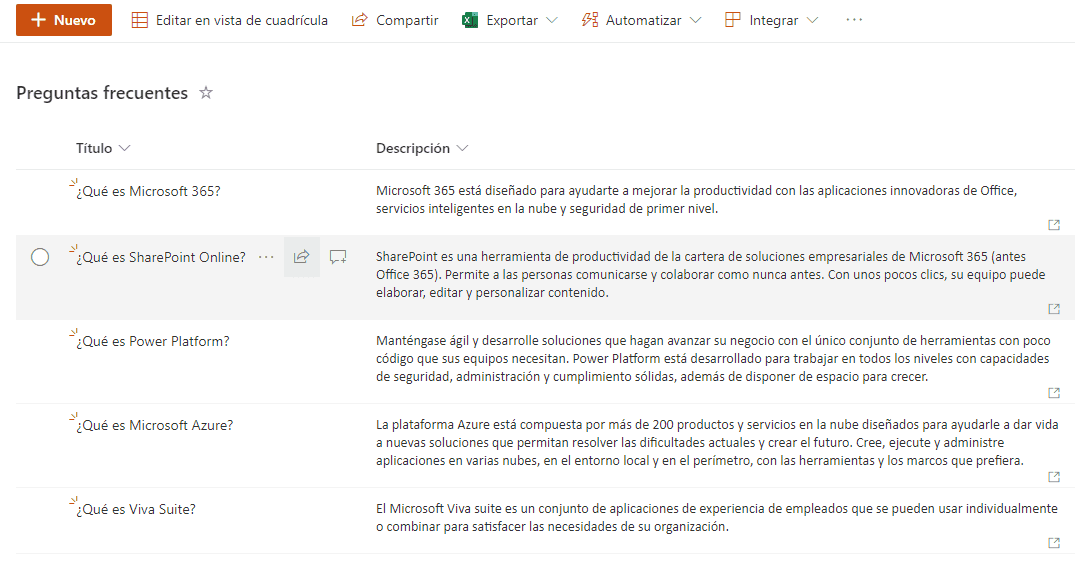Image resolution: width=1075 pixels, height=562 pixels.
Task: Click the Power Platform description text
Action: (x=713, y=358)
